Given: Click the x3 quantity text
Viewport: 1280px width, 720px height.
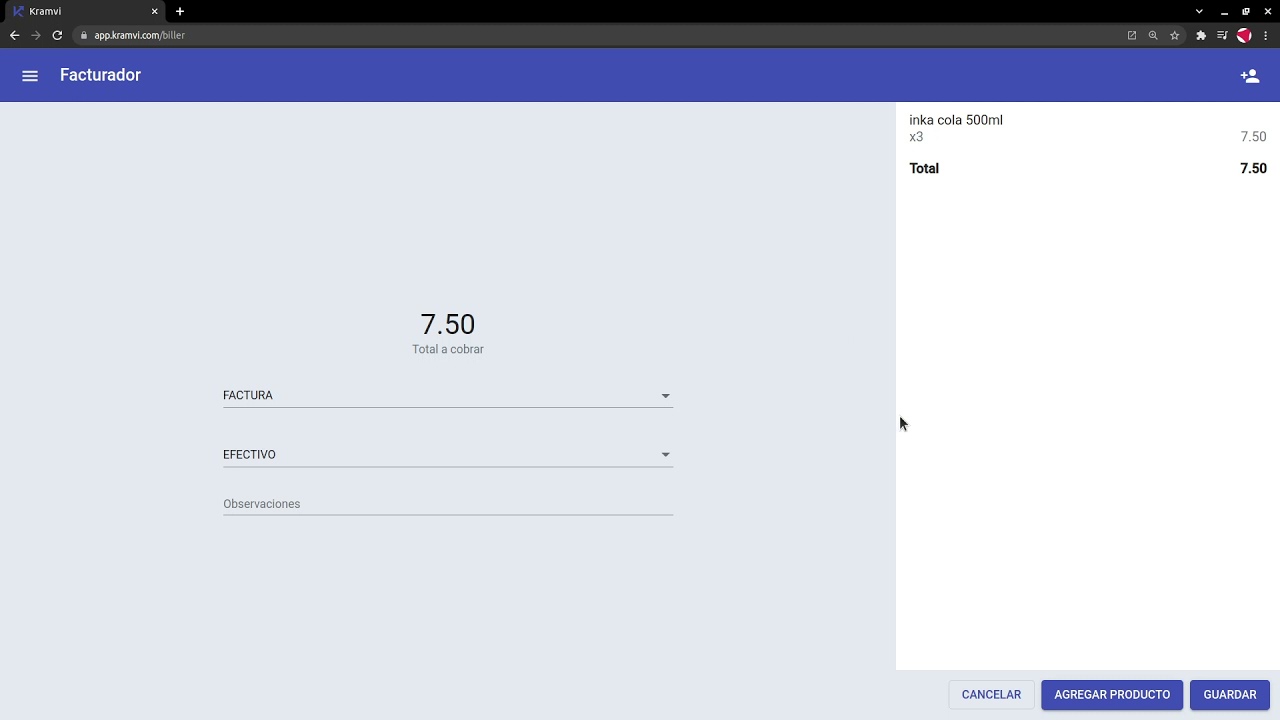Looking at the screenshot, I should 916,137.
